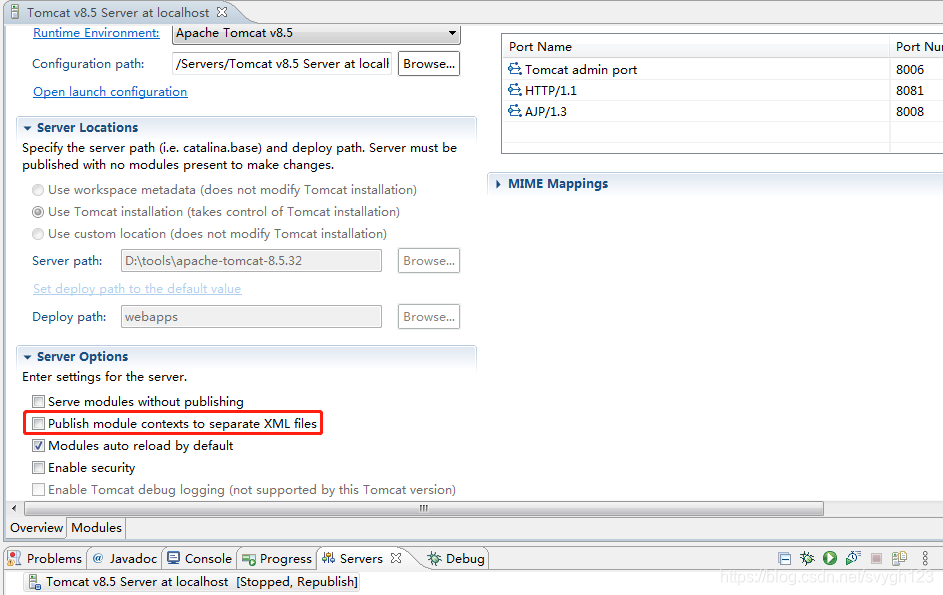Image resolution: width=943 pixels, height=595 pixels.
Task: Click the Deploy path field containing webapps
Action: (251, 316)
